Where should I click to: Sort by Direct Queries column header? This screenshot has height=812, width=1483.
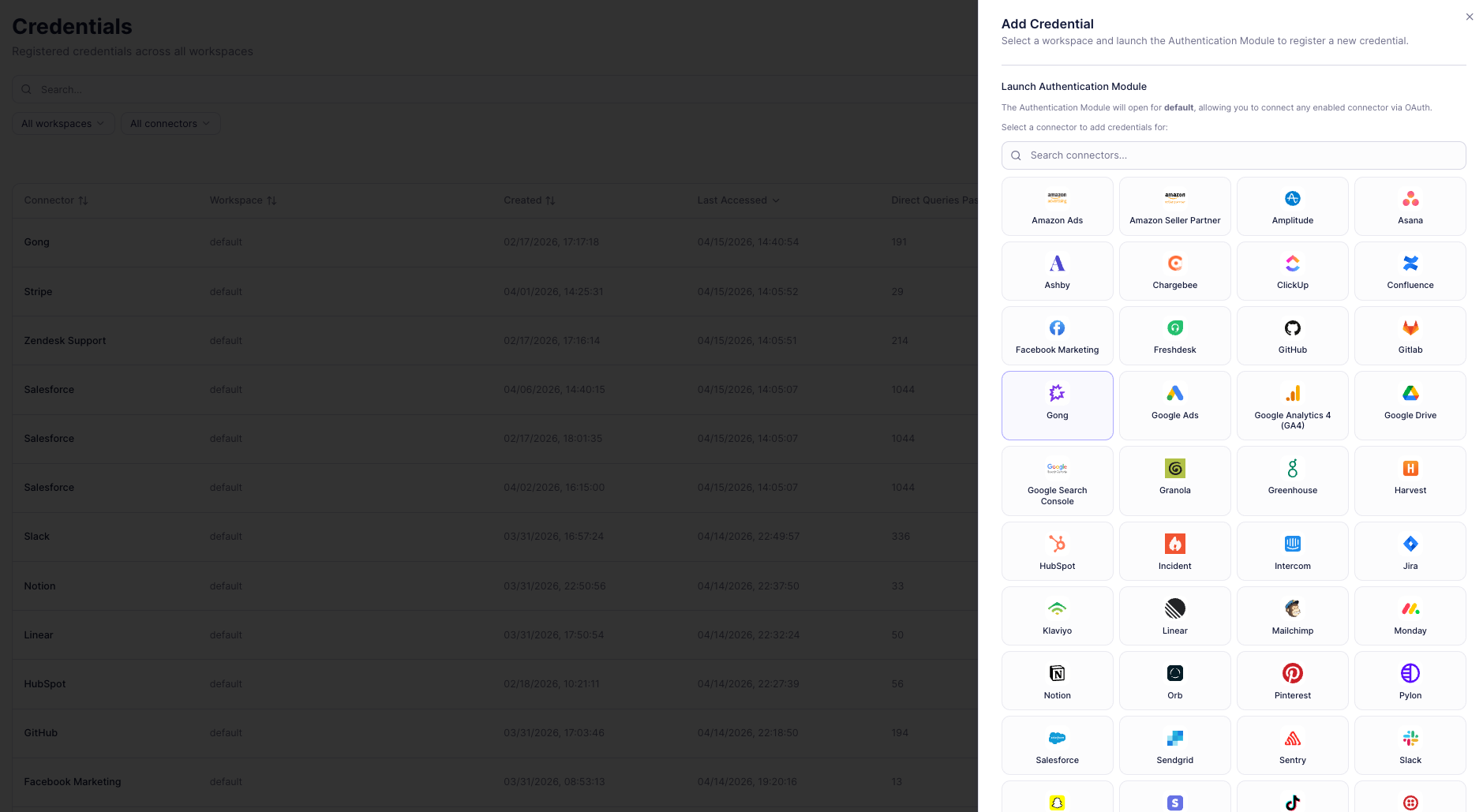click(934, 200)
